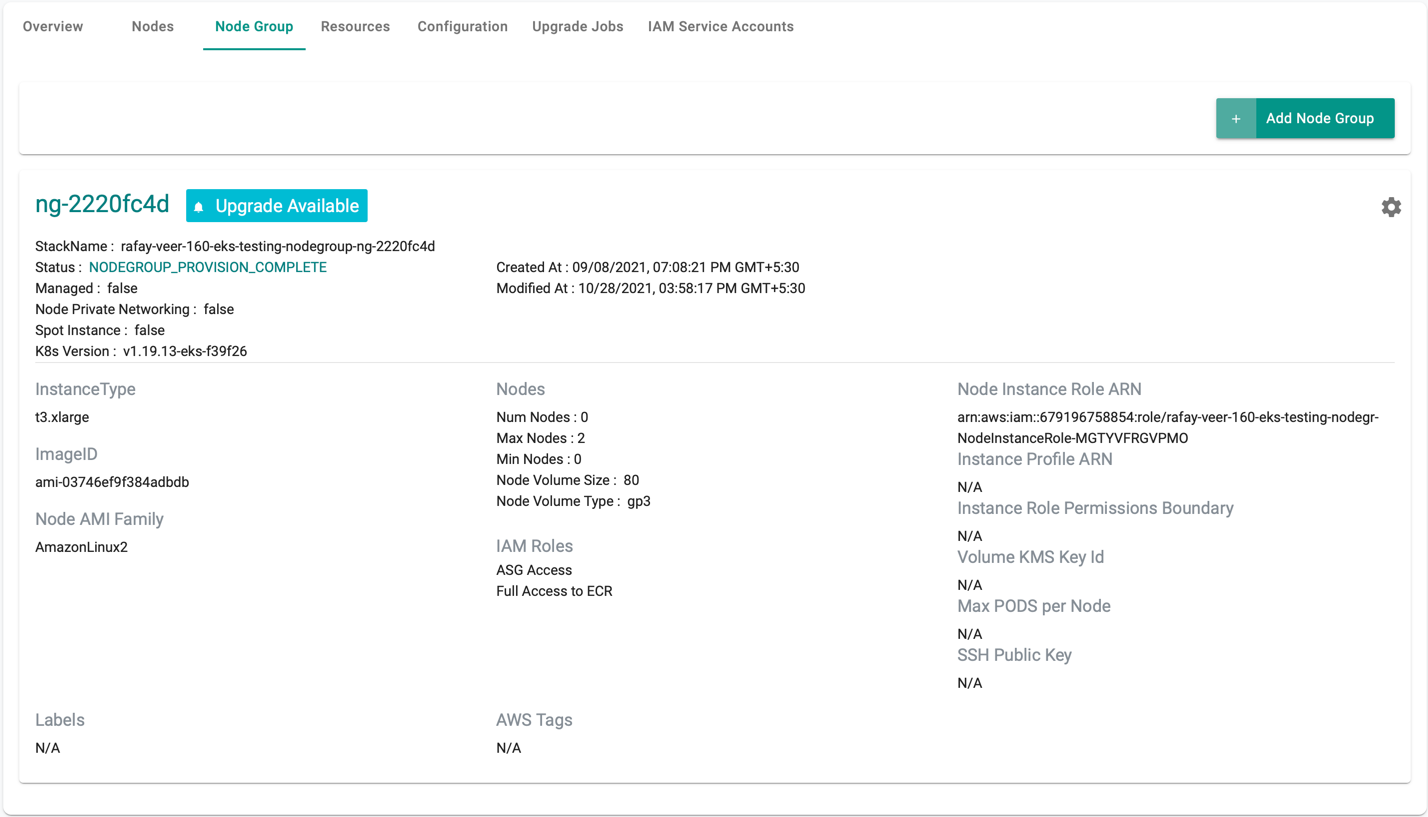Click the Add Node Group button
This screenshot has height=817, width=1428.
click(x=1305, y=119)
